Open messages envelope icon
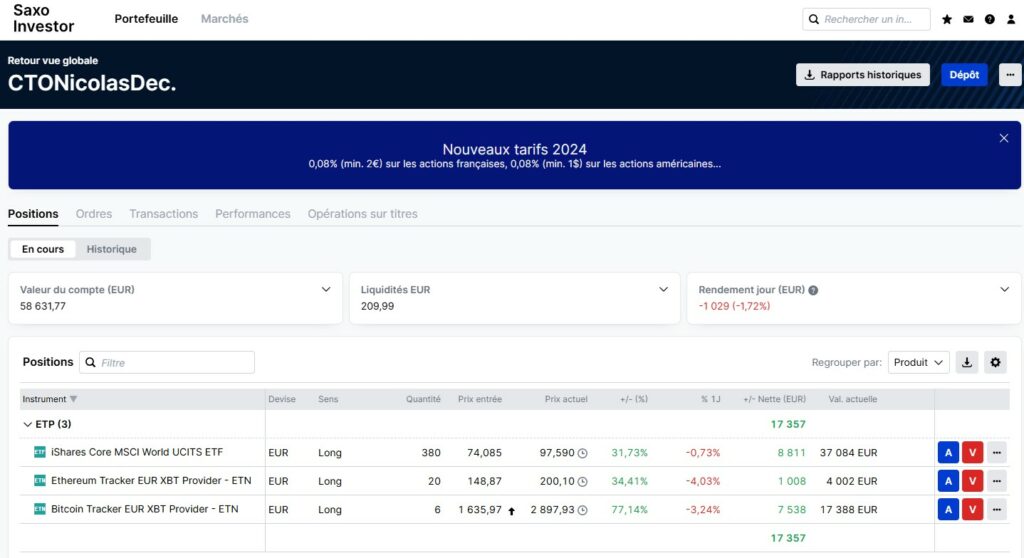This screenshot has height=558, width=1024. (x=968, y=20)
